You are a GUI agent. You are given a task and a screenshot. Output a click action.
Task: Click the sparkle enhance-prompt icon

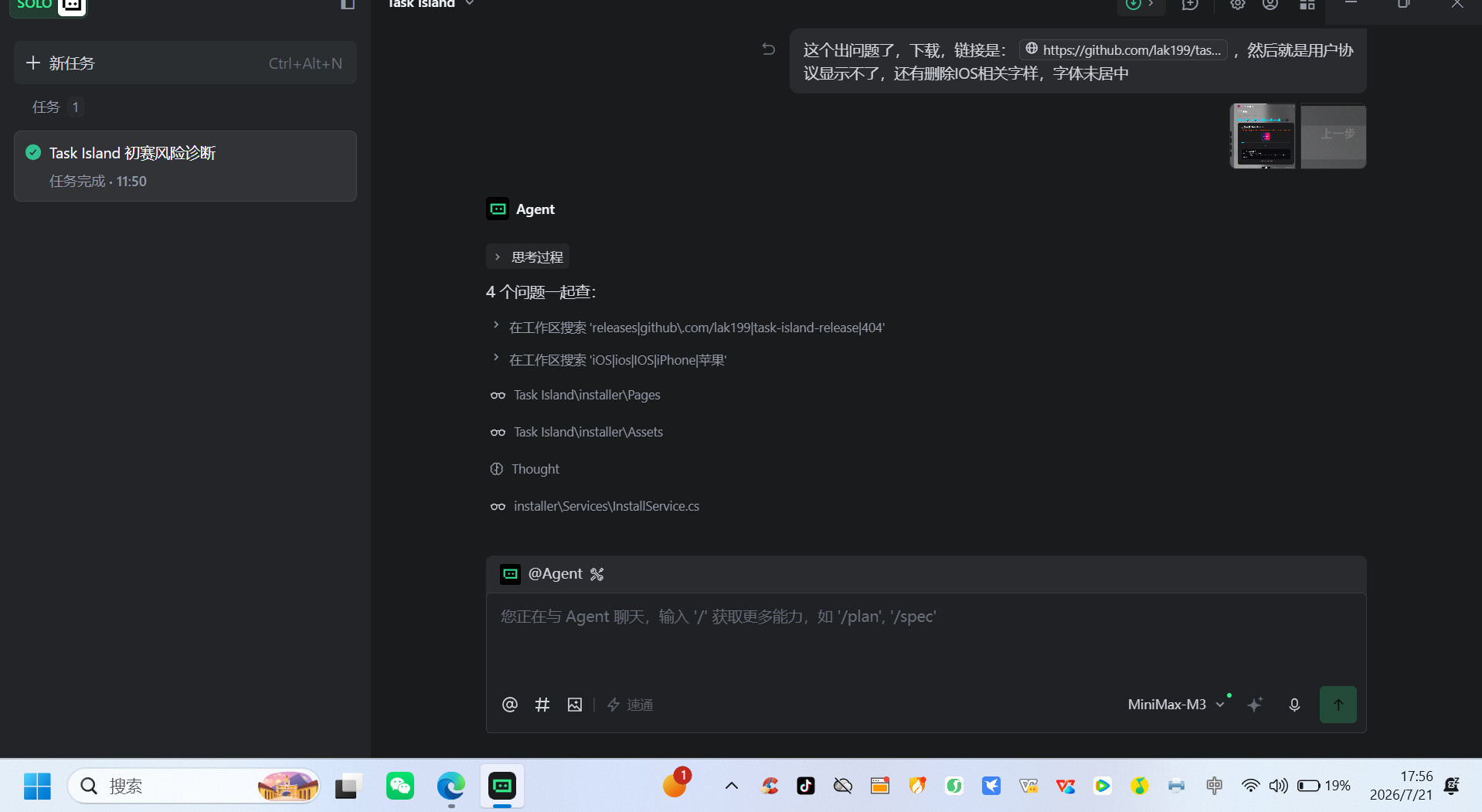coord(1255,705)
